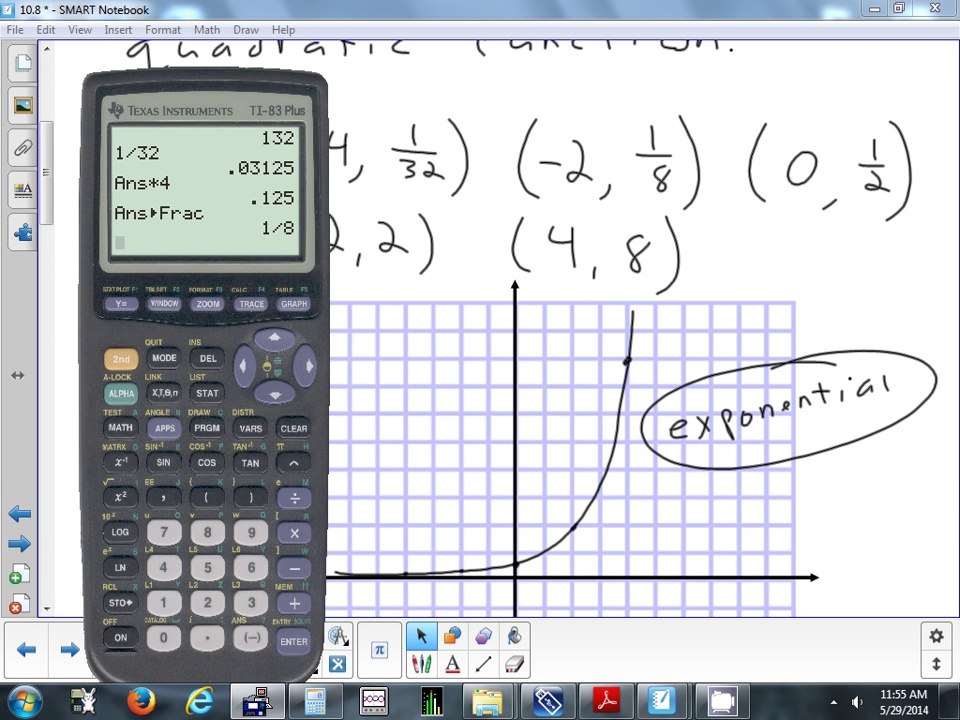Click the sidebar move double-arrow
The width and height of the screenshot is (960, 720).
(18, 375)
